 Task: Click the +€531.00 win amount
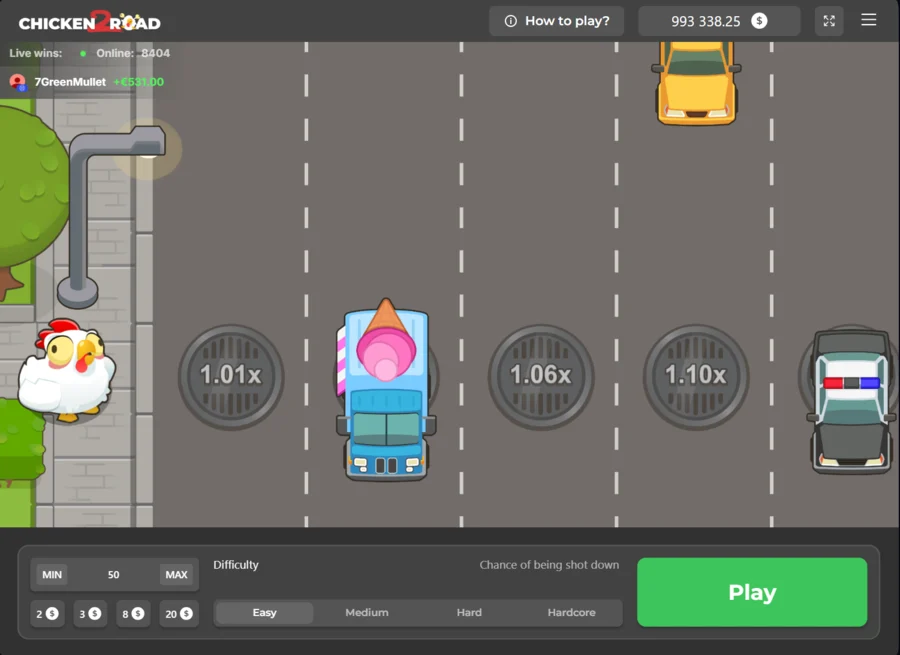pos(138,82)
